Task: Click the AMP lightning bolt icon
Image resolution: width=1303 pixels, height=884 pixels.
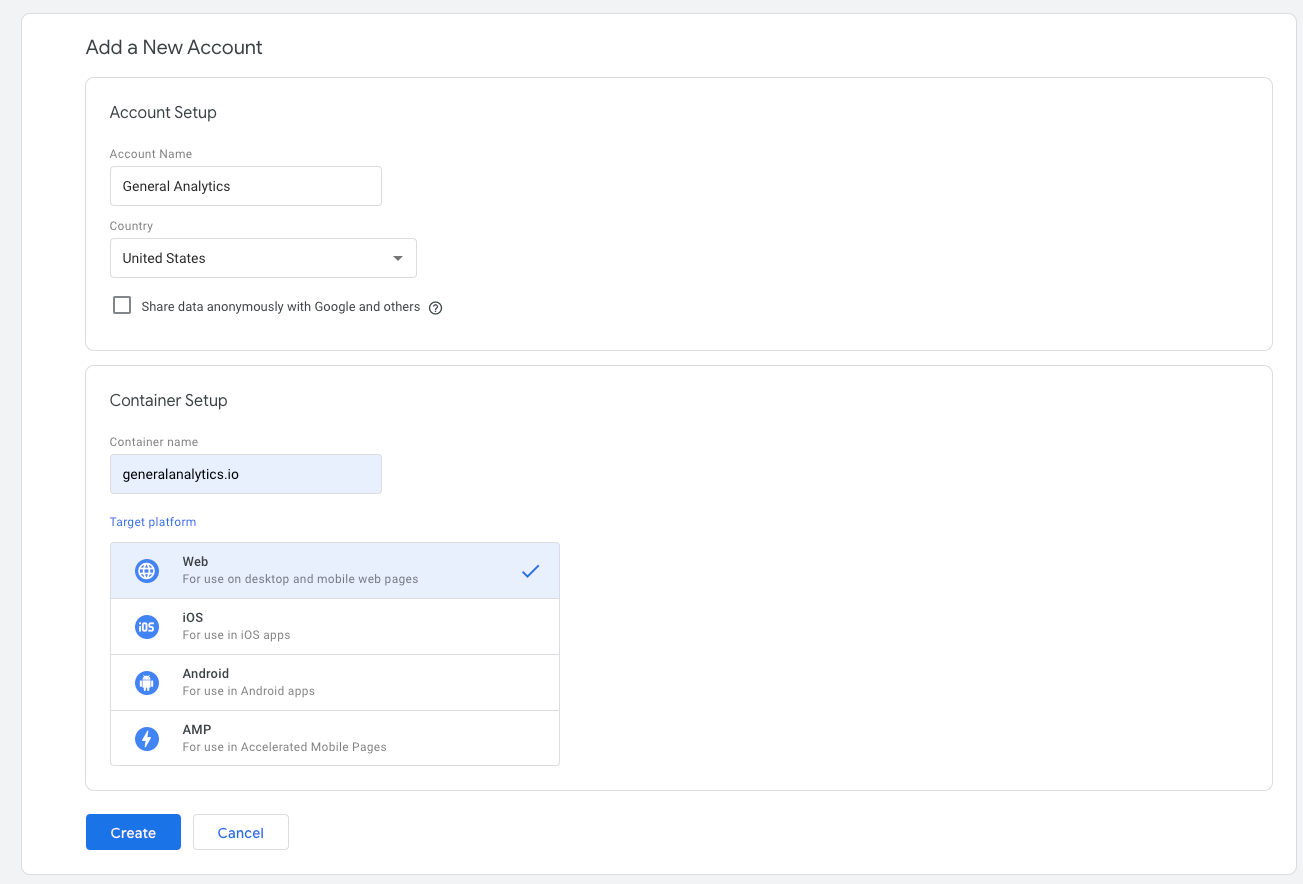Action: [147, 739]
